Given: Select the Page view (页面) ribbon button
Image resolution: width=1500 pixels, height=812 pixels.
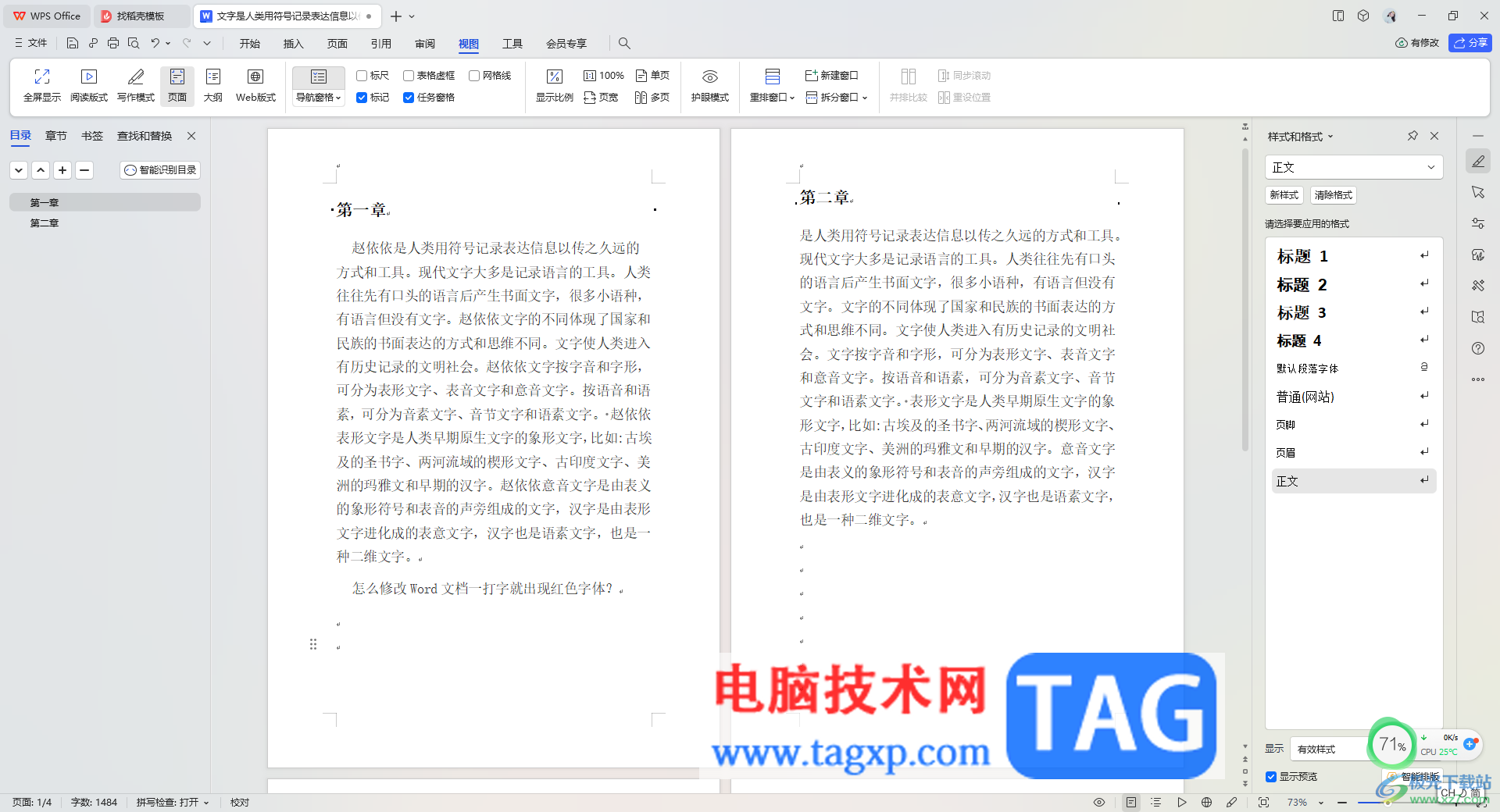Looking at the screenshot, I should tap(177, 86).
